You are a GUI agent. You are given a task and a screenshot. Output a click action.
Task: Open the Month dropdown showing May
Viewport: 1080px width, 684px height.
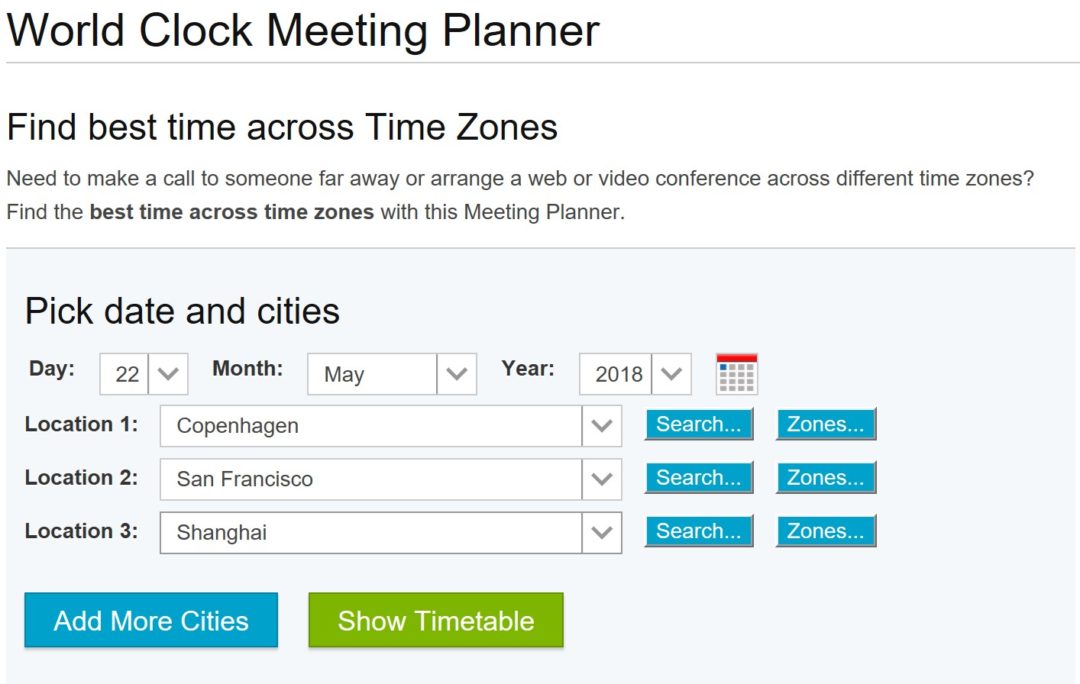click(x=456, y=374)
